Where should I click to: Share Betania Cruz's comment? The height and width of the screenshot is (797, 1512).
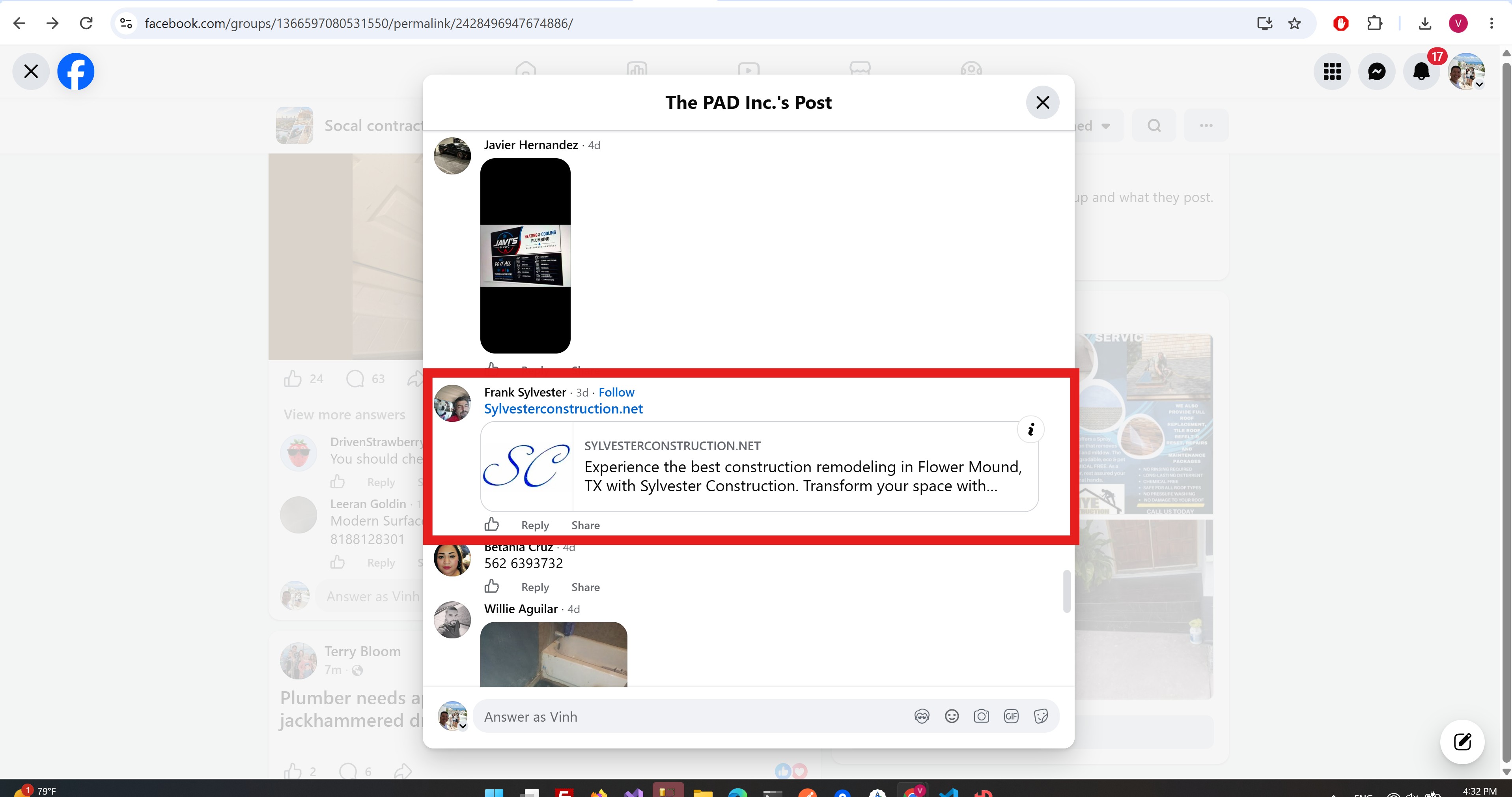coord(585,587)
